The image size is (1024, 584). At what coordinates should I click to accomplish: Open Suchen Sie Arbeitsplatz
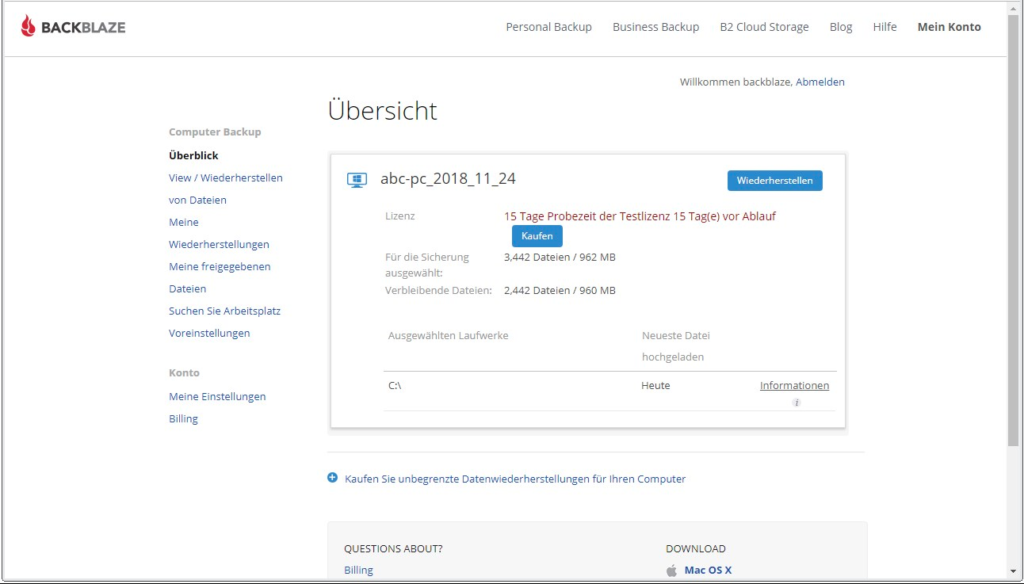click(x=225, y=311)
